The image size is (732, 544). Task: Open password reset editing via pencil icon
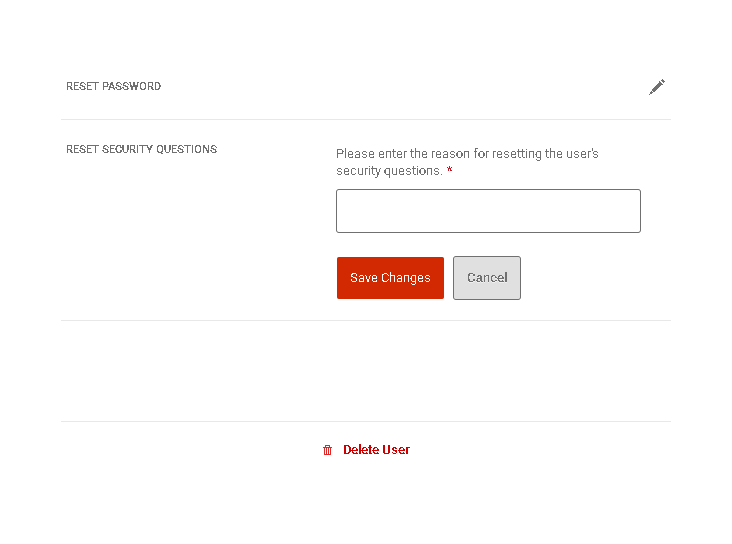[x=657, y=87]
